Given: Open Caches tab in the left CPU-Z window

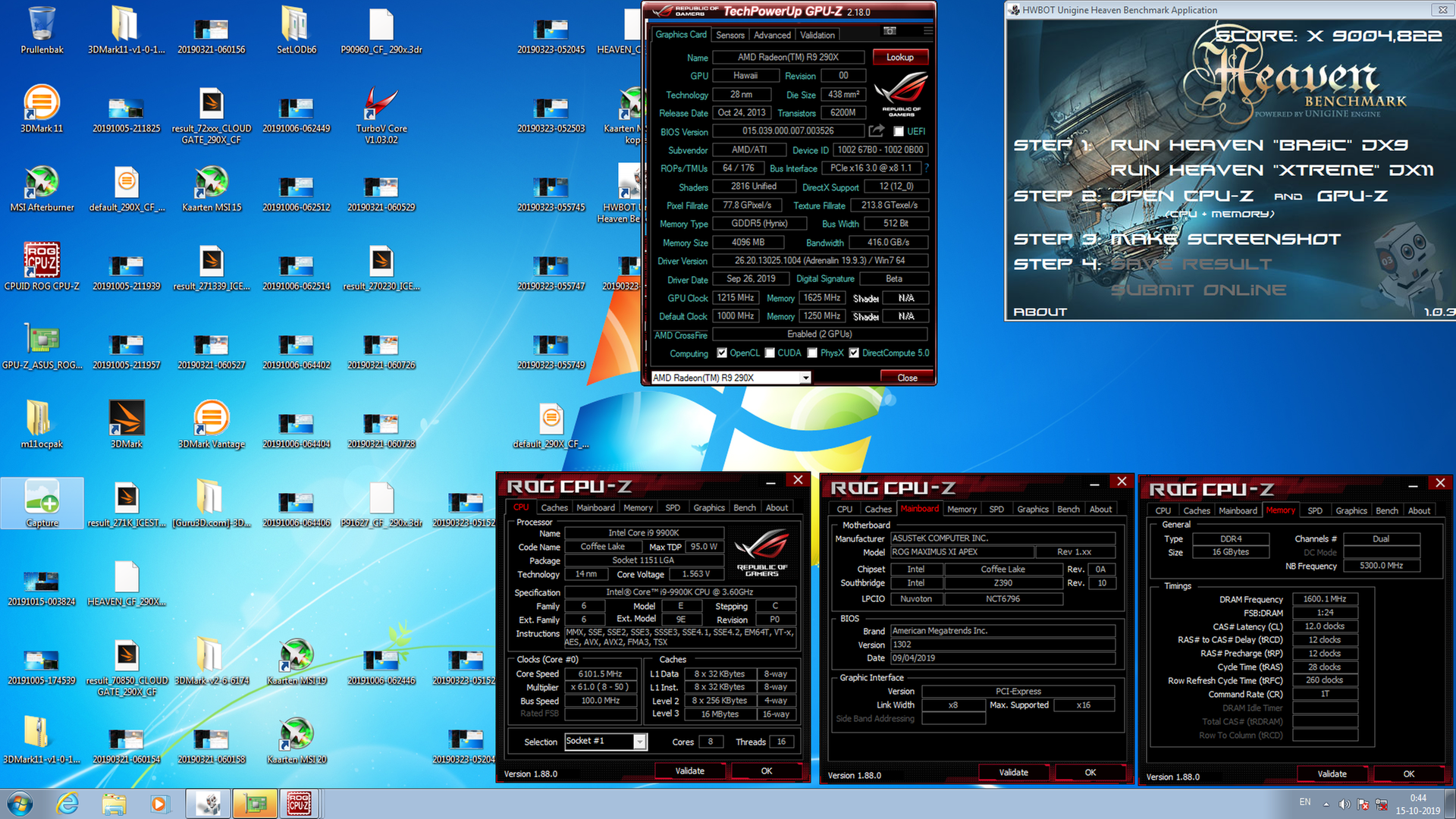Looking at the screenshot, I should pos(554,507).
